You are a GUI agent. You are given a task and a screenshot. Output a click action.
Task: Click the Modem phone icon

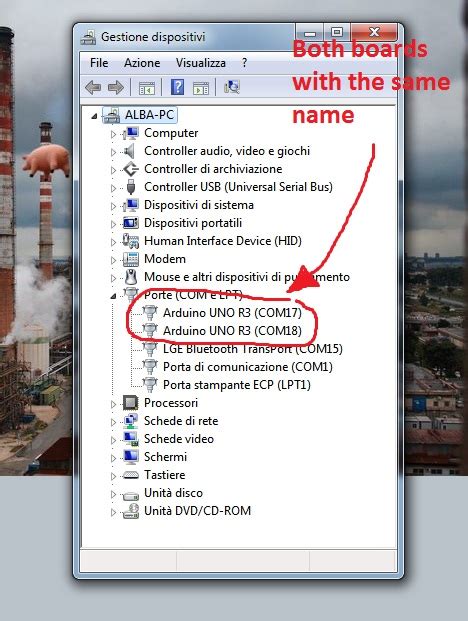pyautogui.click(x=131, y=259)
